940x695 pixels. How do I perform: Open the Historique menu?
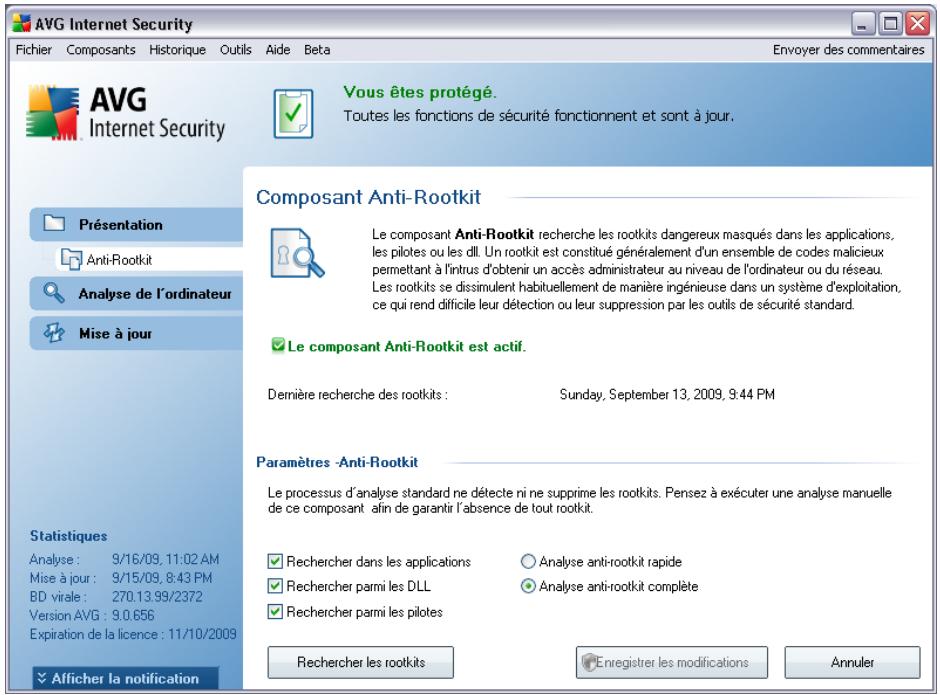click(177, 50)
